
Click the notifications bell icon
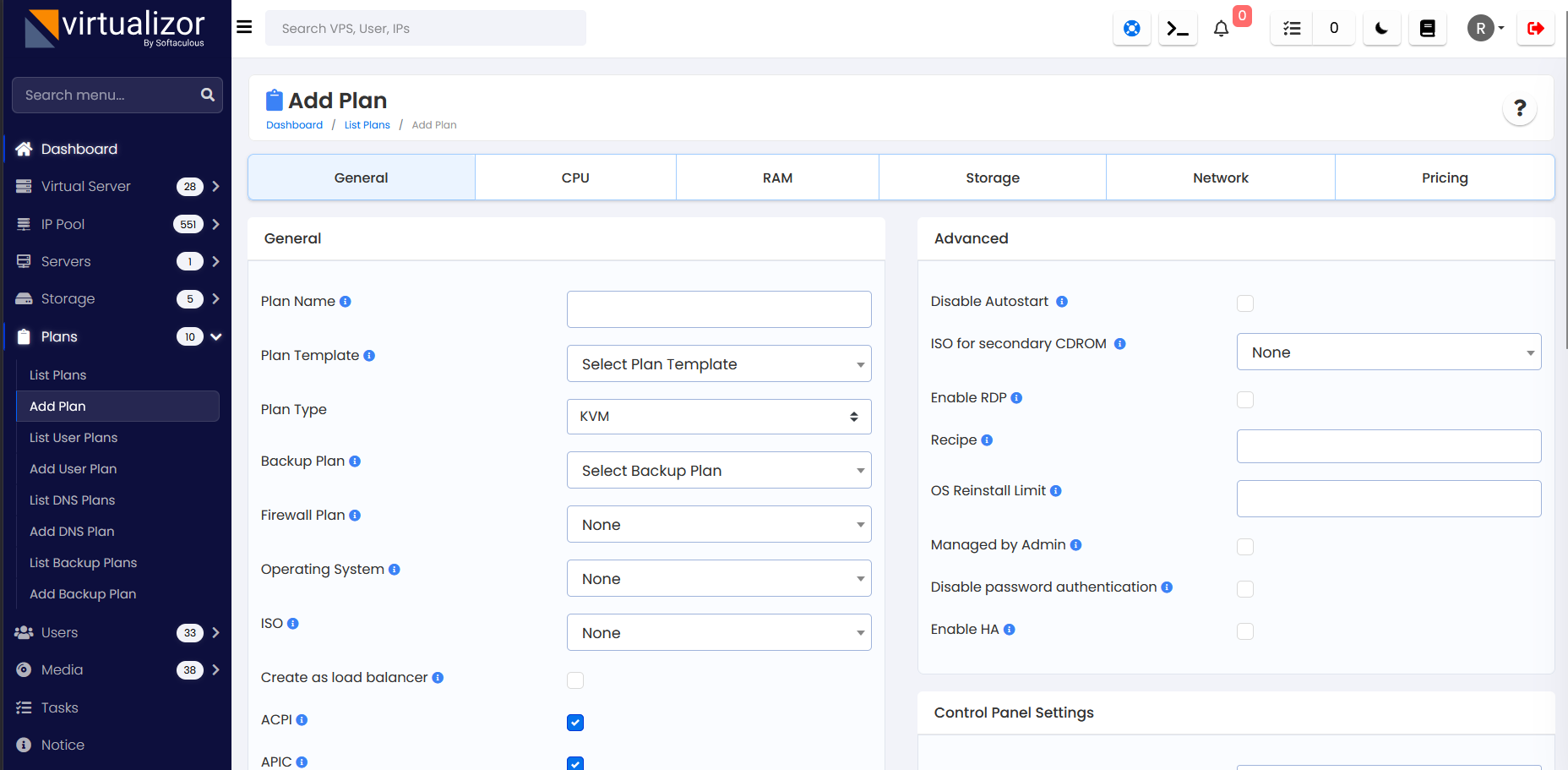coord(1221,29)
